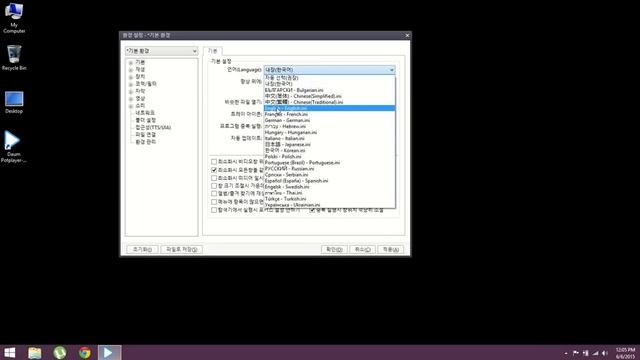Viewport: 640px width, 360px height.
Task: Open the volume speaker tray icon
Action: point(605,353)
